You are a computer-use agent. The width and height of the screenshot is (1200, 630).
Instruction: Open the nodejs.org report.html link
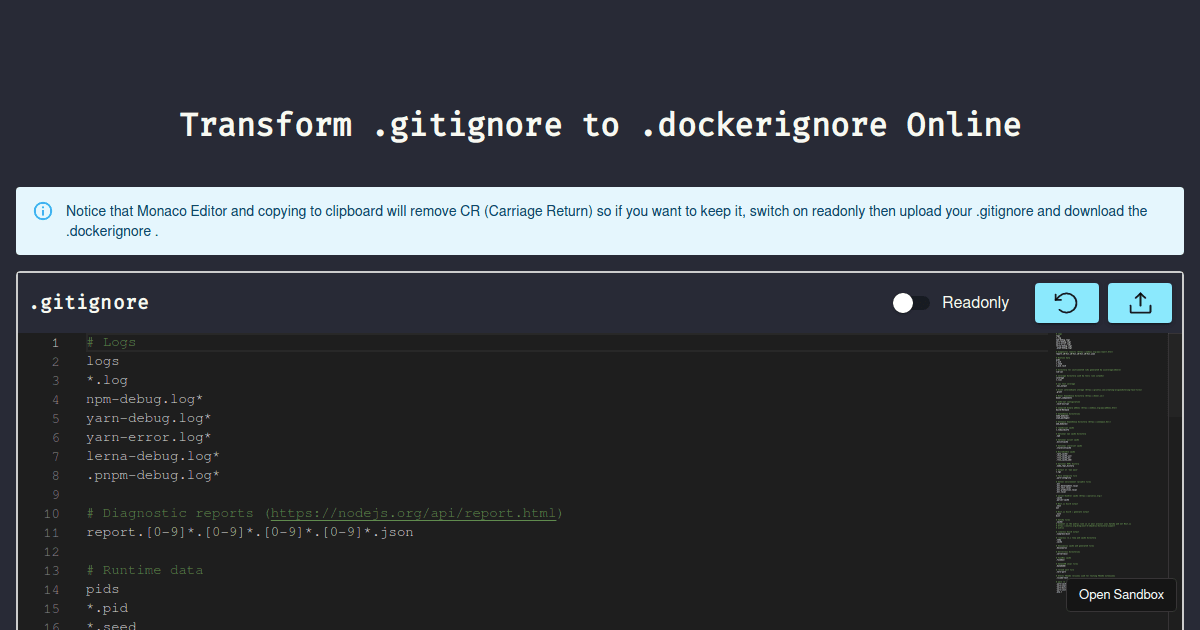(413, 512)
